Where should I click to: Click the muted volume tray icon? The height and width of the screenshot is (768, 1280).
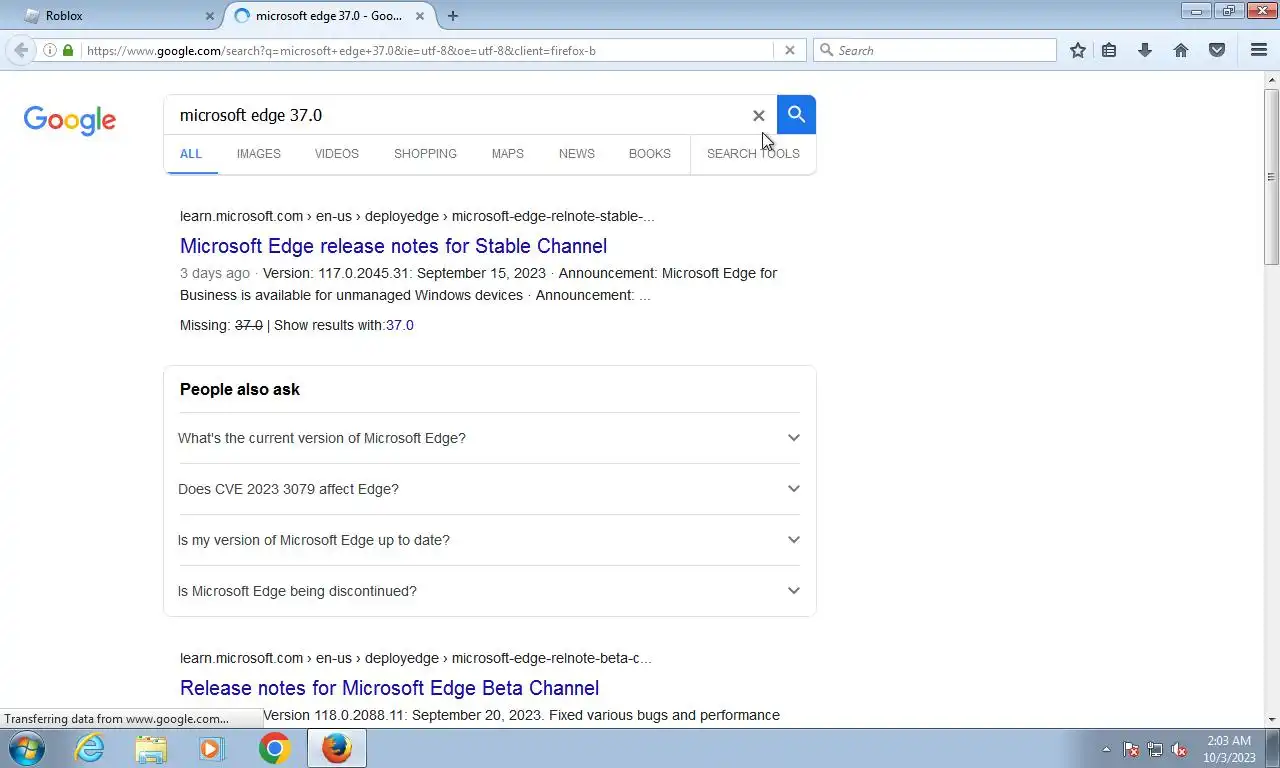[1180, 749]
